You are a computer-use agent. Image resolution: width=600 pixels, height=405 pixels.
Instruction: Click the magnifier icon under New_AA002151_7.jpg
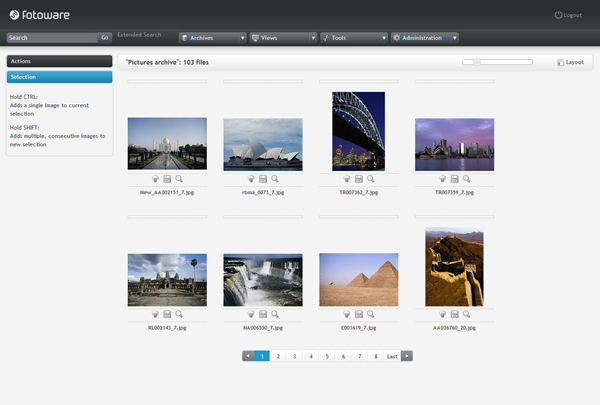click(x=179, y=179)
